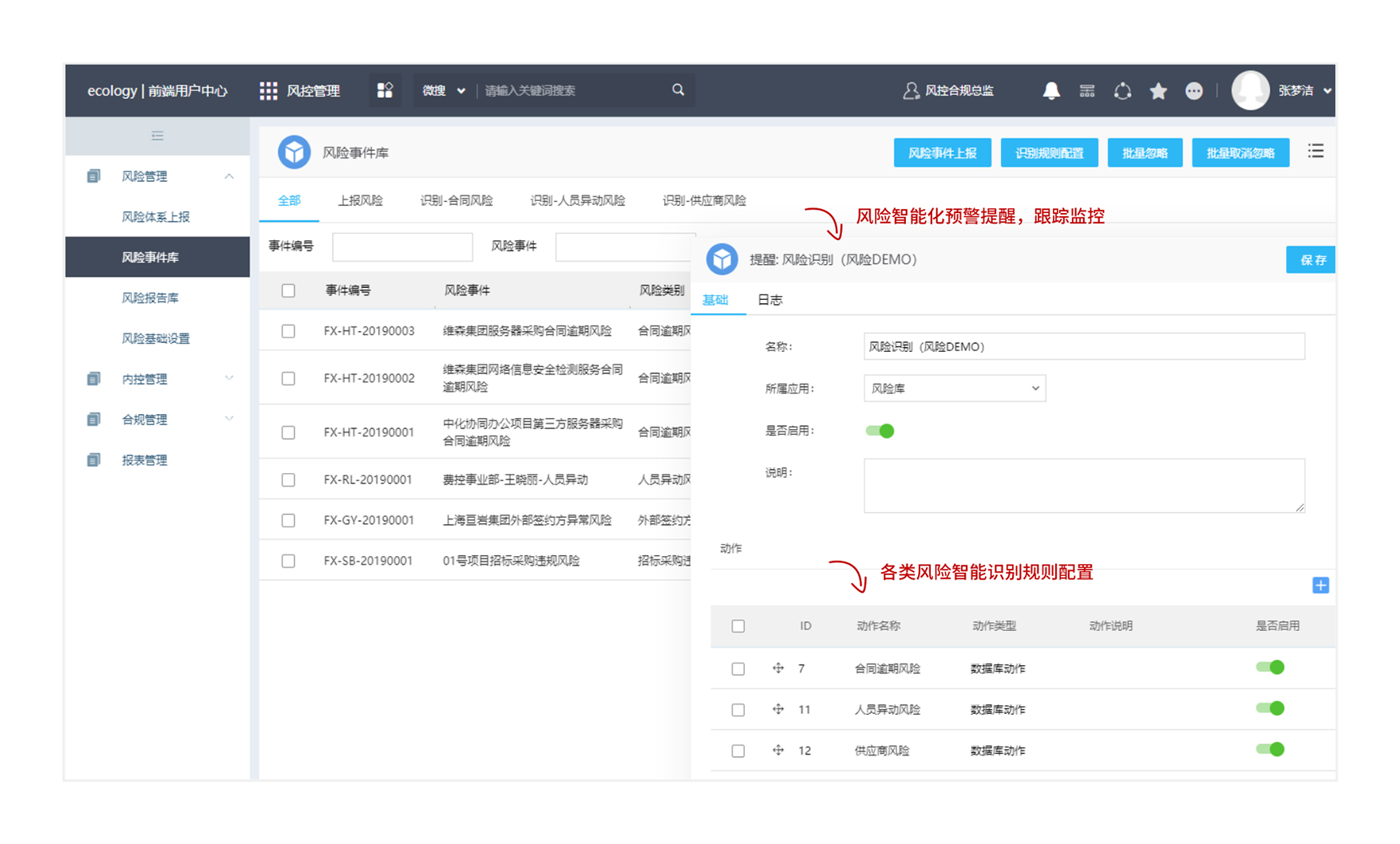1400x844 pixels.
Task: Open the 微搜 search type dropdown
Action: (x=443, y=91)
